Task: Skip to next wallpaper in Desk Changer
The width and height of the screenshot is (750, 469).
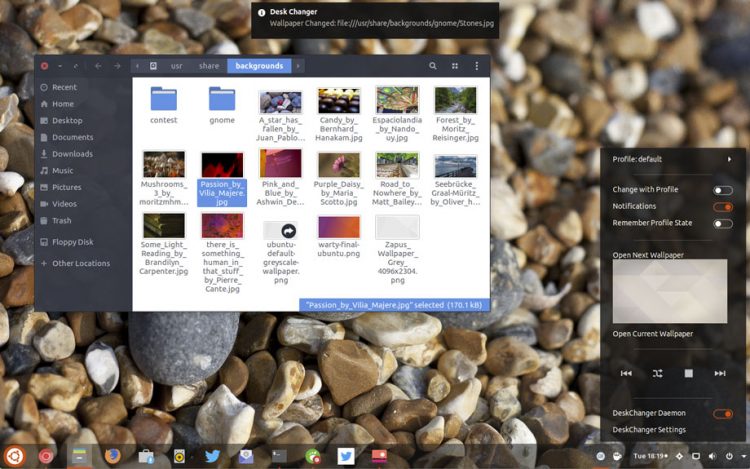Action: click(x=719, y=373)
